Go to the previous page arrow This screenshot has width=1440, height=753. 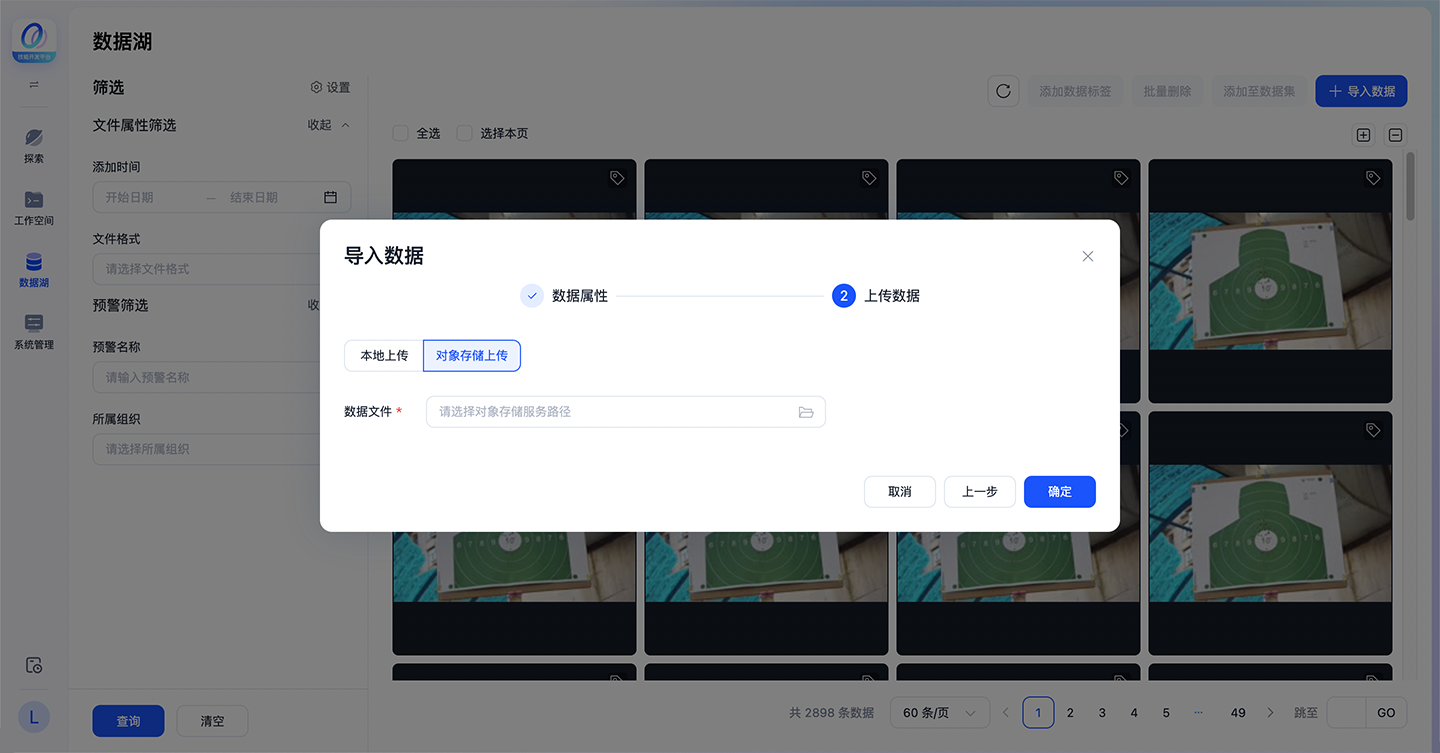point(1006,713)
